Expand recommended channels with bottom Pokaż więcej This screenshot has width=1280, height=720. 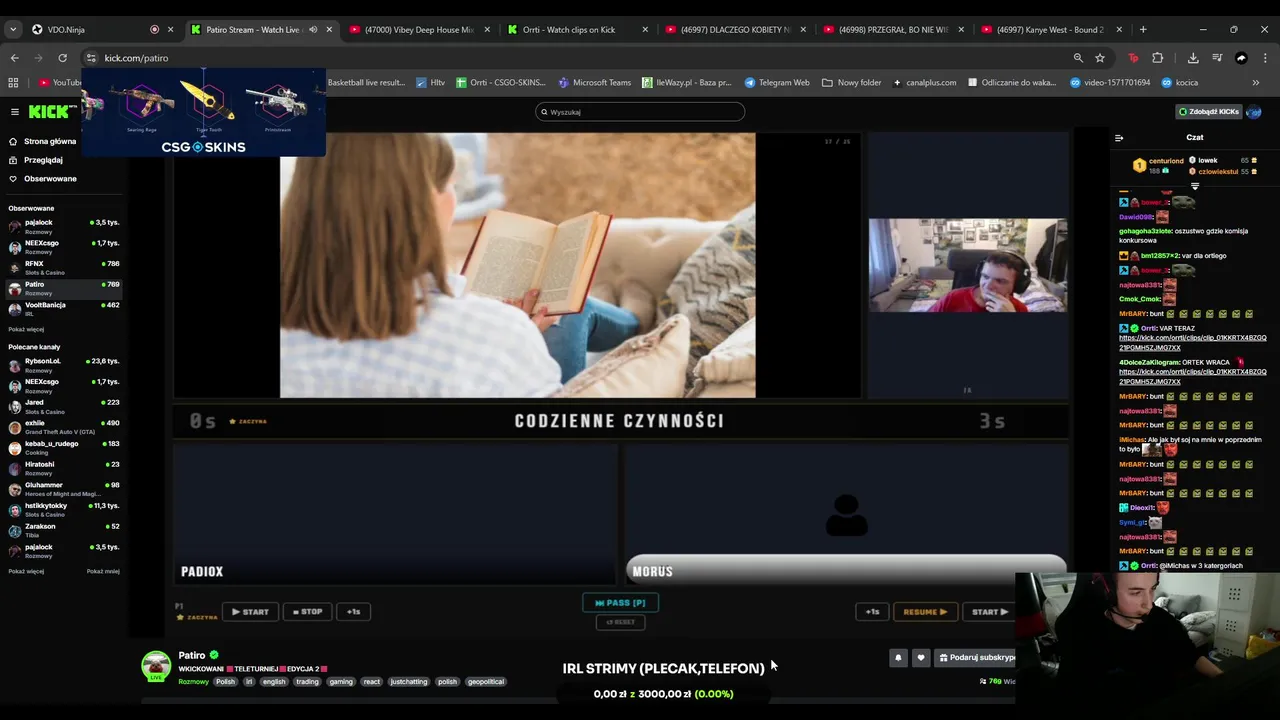26,571
